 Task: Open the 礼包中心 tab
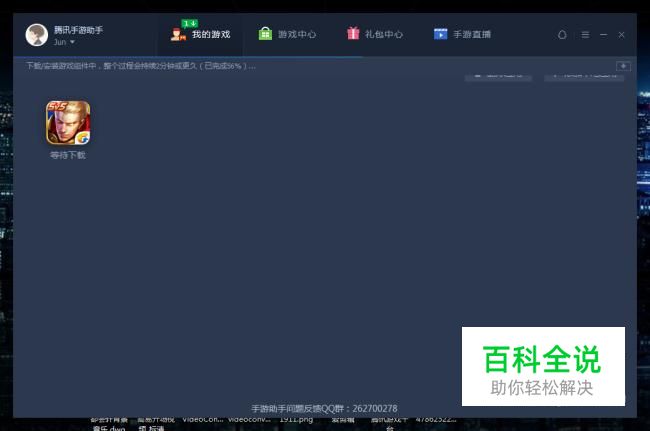375,34
